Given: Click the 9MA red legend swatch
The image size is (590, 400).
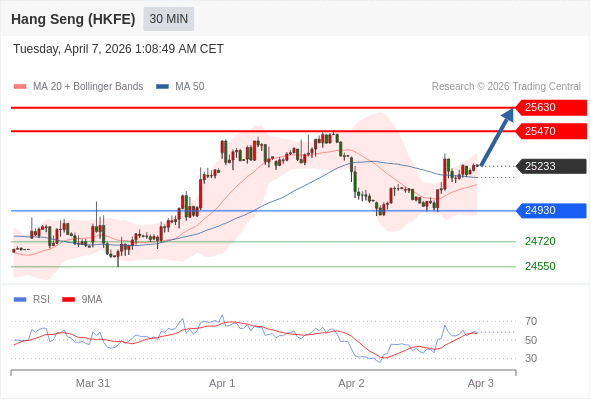Looking at the screenshot, I should click(68, 300).
